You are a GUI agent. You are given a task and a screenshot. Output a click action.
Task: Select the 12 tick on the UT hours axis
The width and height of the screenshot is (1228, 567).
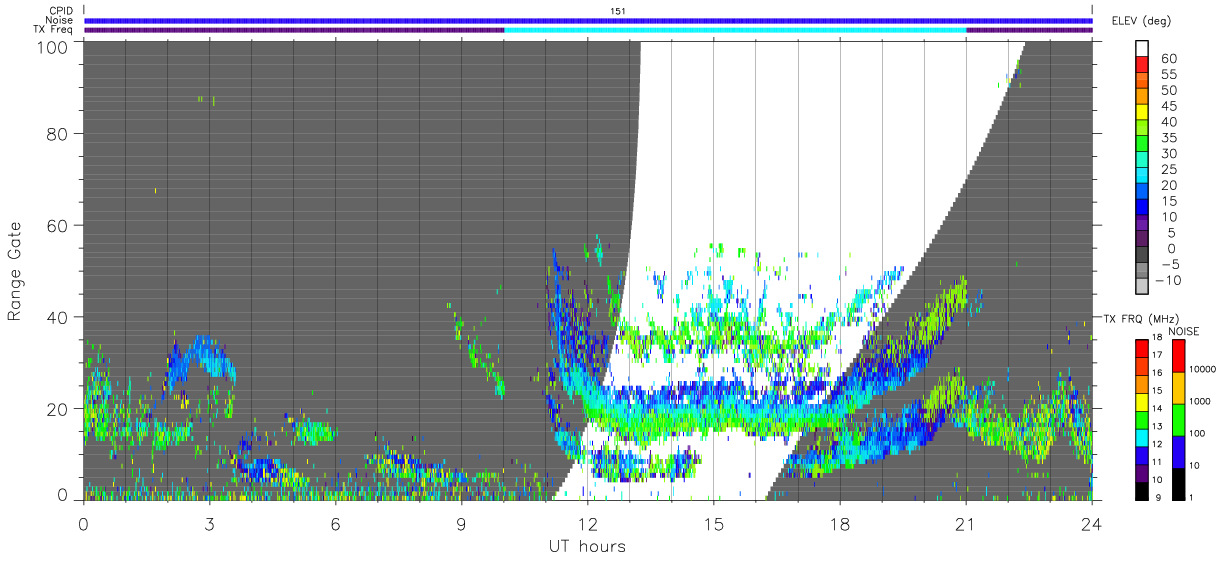[x=588, y=522]
